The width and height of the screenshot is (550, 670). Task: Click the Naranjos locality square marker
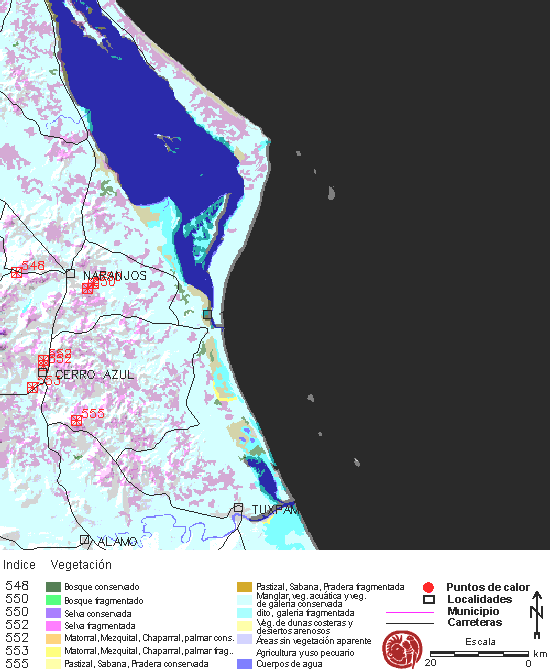(x=71, y=273)
